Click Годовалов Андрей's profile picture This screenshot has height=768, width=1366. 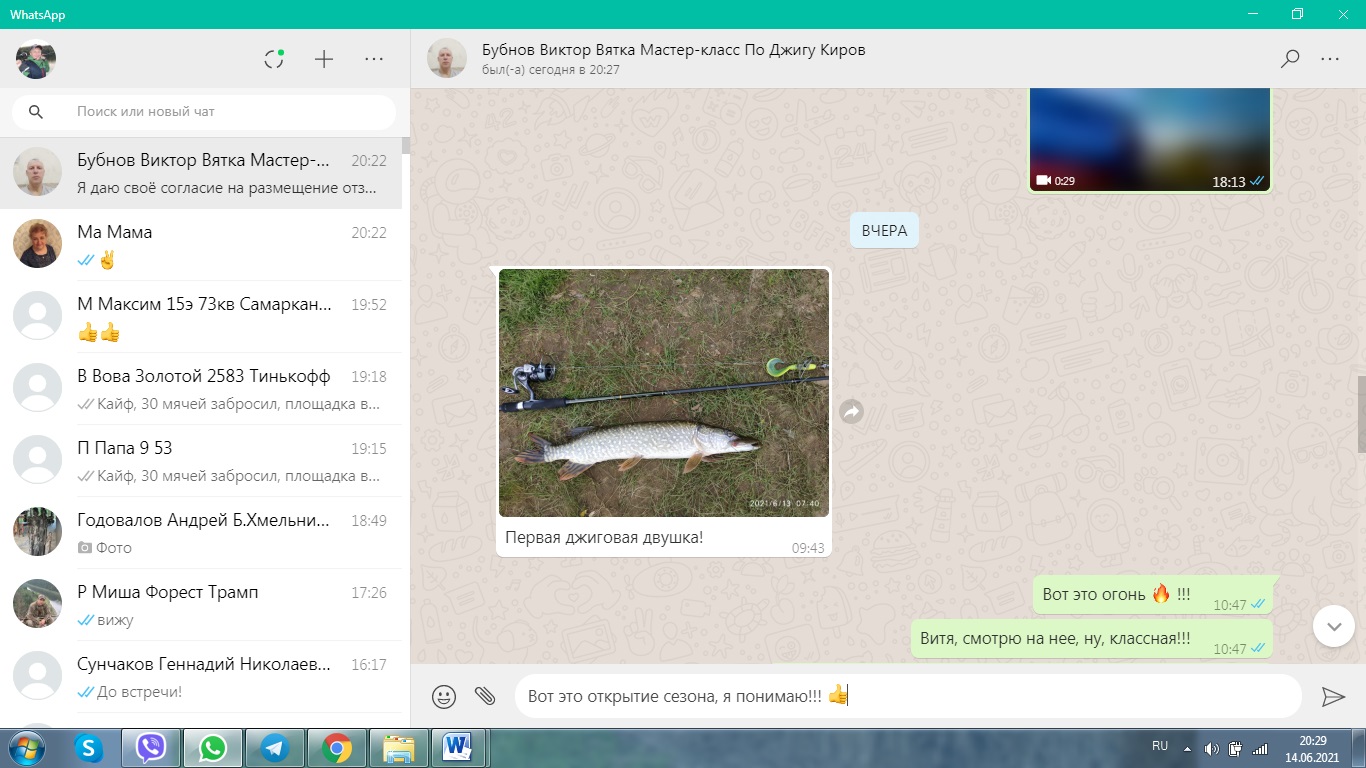38,532
